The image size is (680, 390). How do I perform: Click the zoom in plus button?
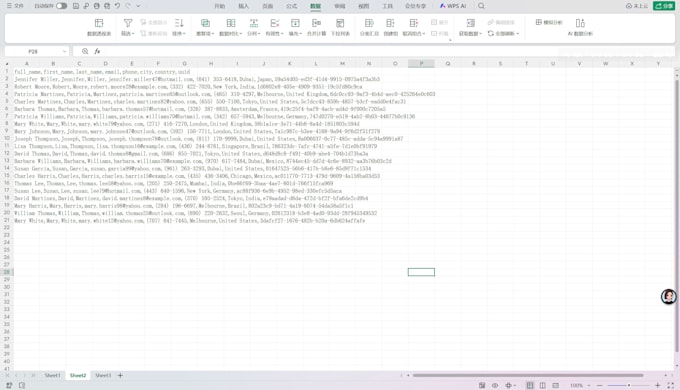click(x=657, y=385)
